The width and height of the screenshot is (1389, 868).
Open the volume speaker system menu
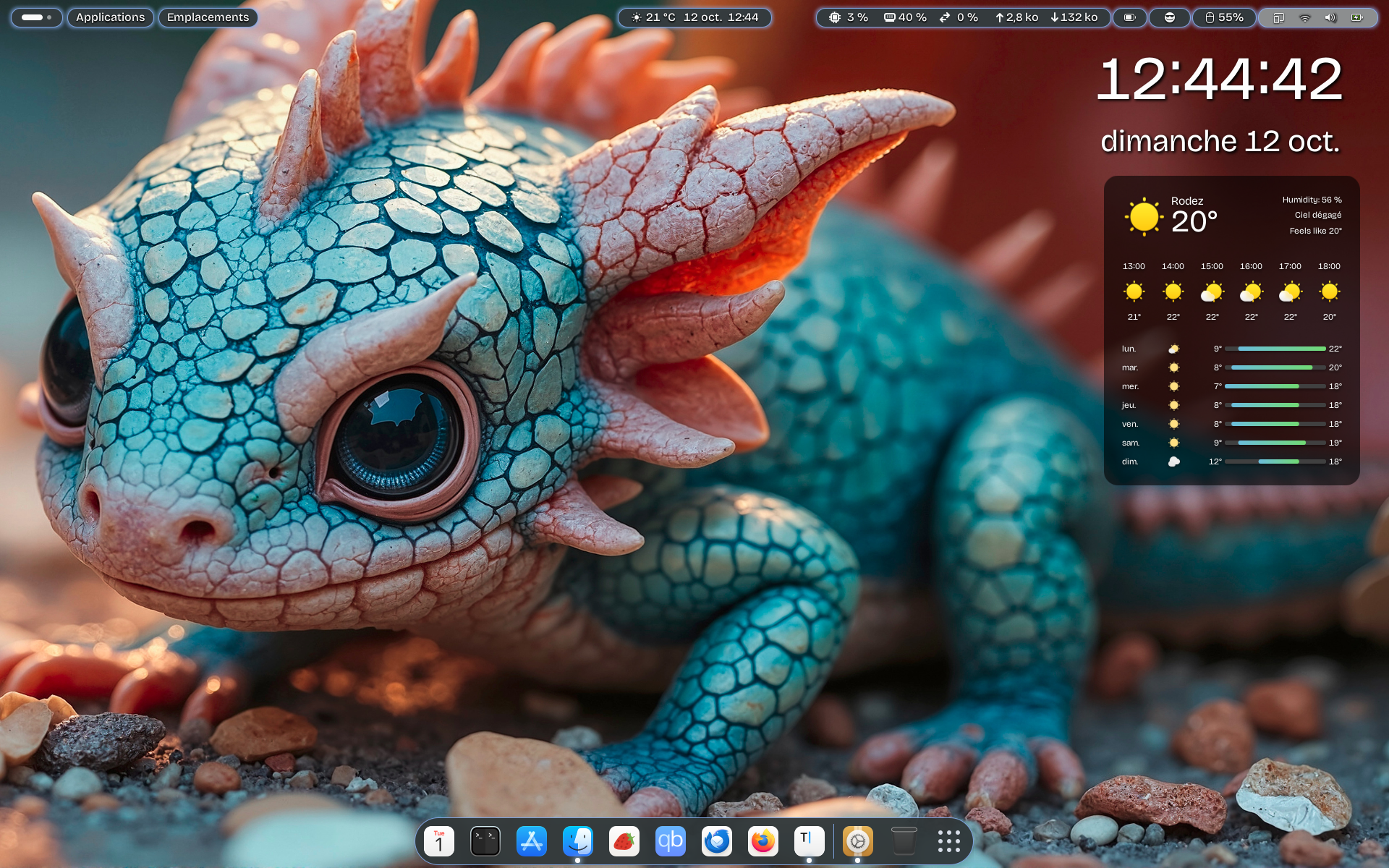click(x=1330, y=17)
